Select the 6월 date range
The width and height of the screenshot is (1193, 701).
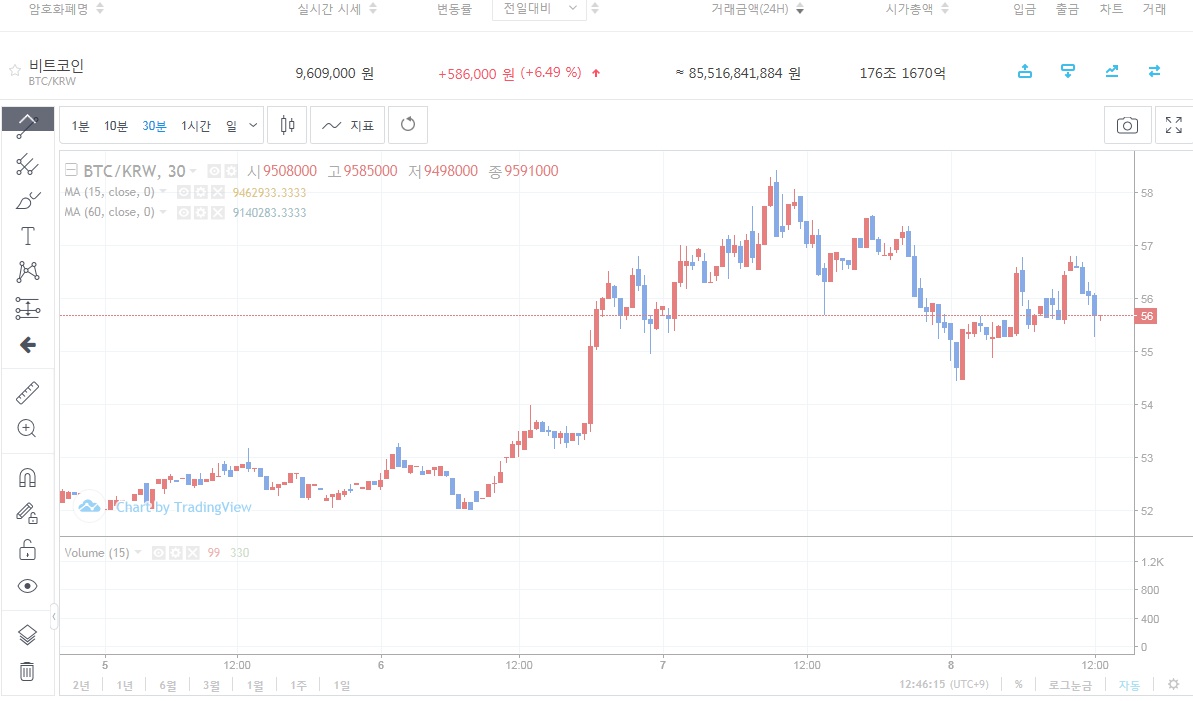click(167, 685)
